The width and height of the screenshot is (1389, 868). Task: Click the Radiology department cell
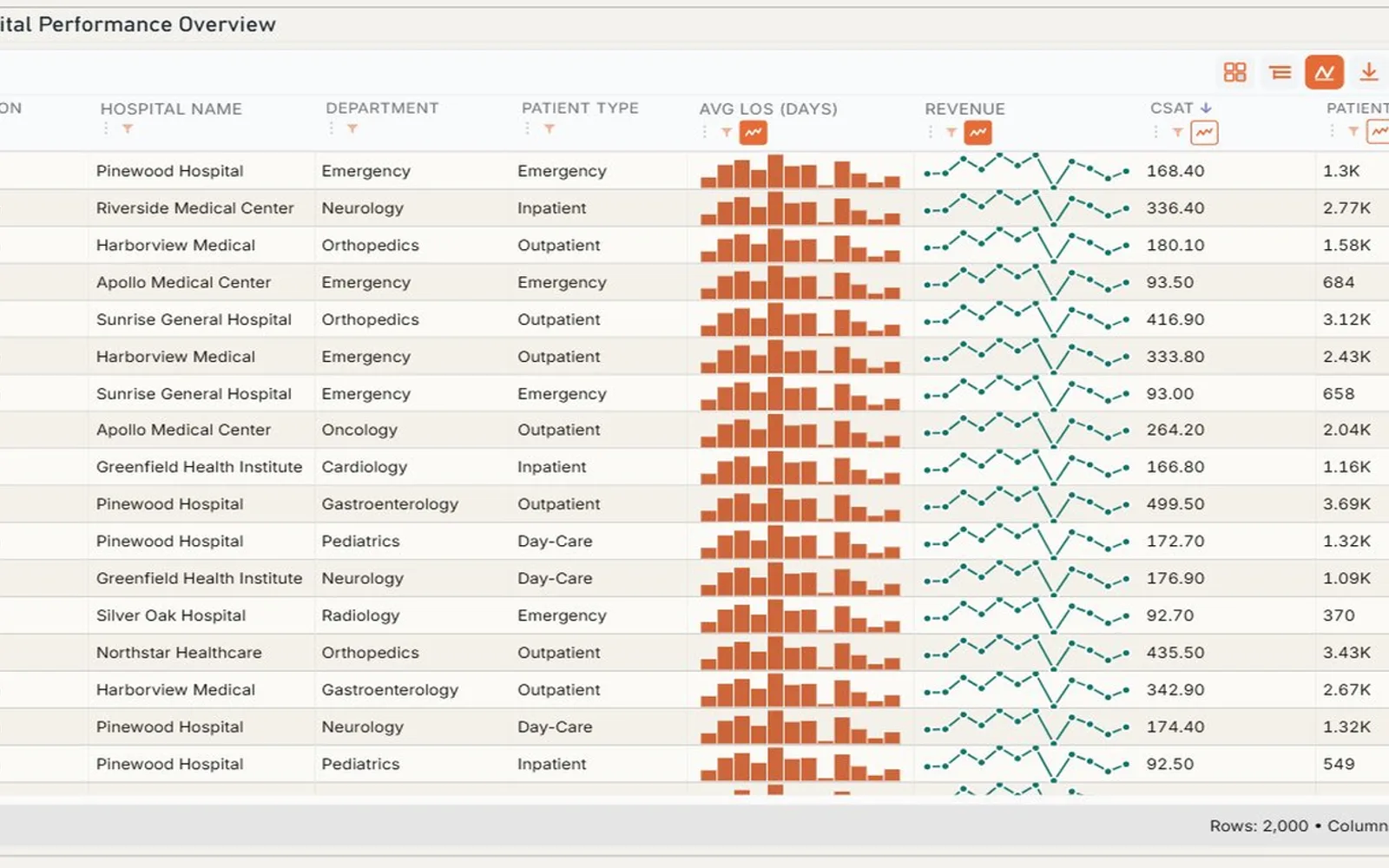pos(360,615)
